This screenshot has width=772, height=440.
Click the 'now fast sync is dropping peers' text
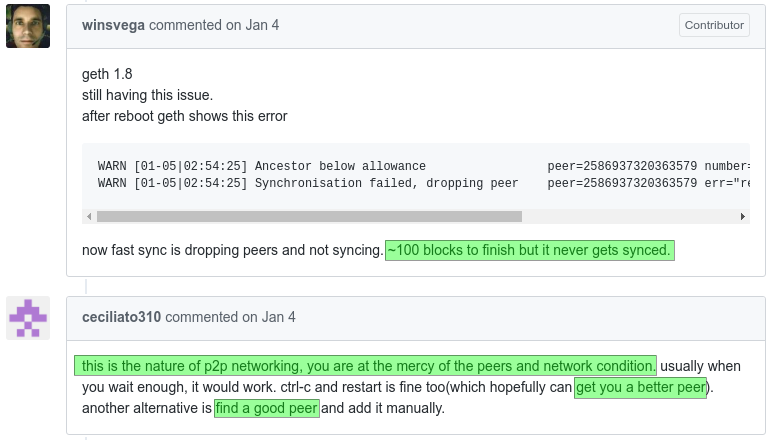tap(232, 250)
